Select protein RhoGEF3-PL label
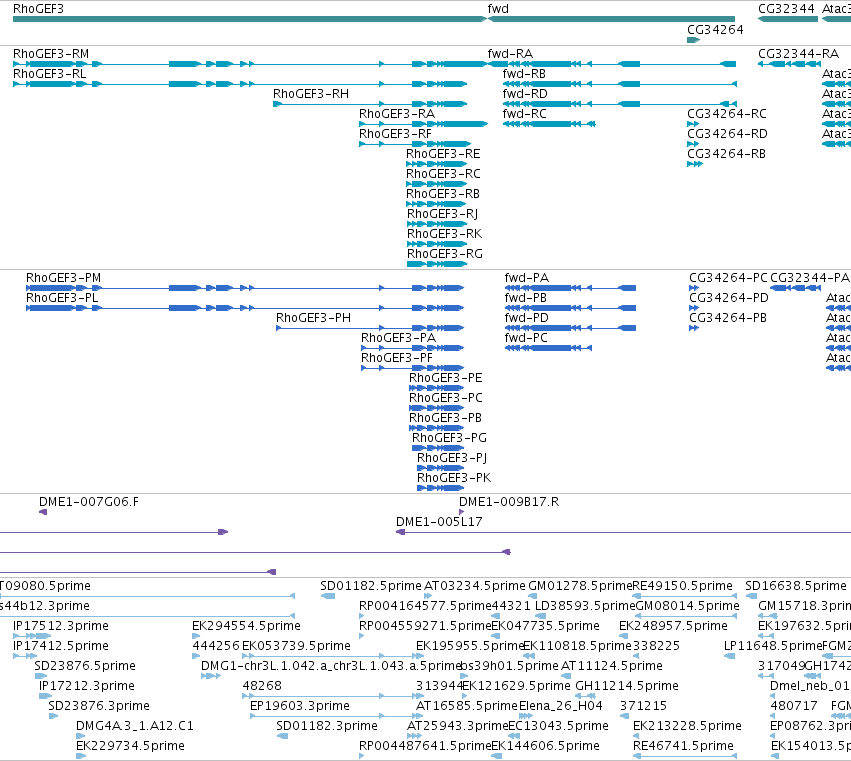The image size is (851, 761). 62,298
